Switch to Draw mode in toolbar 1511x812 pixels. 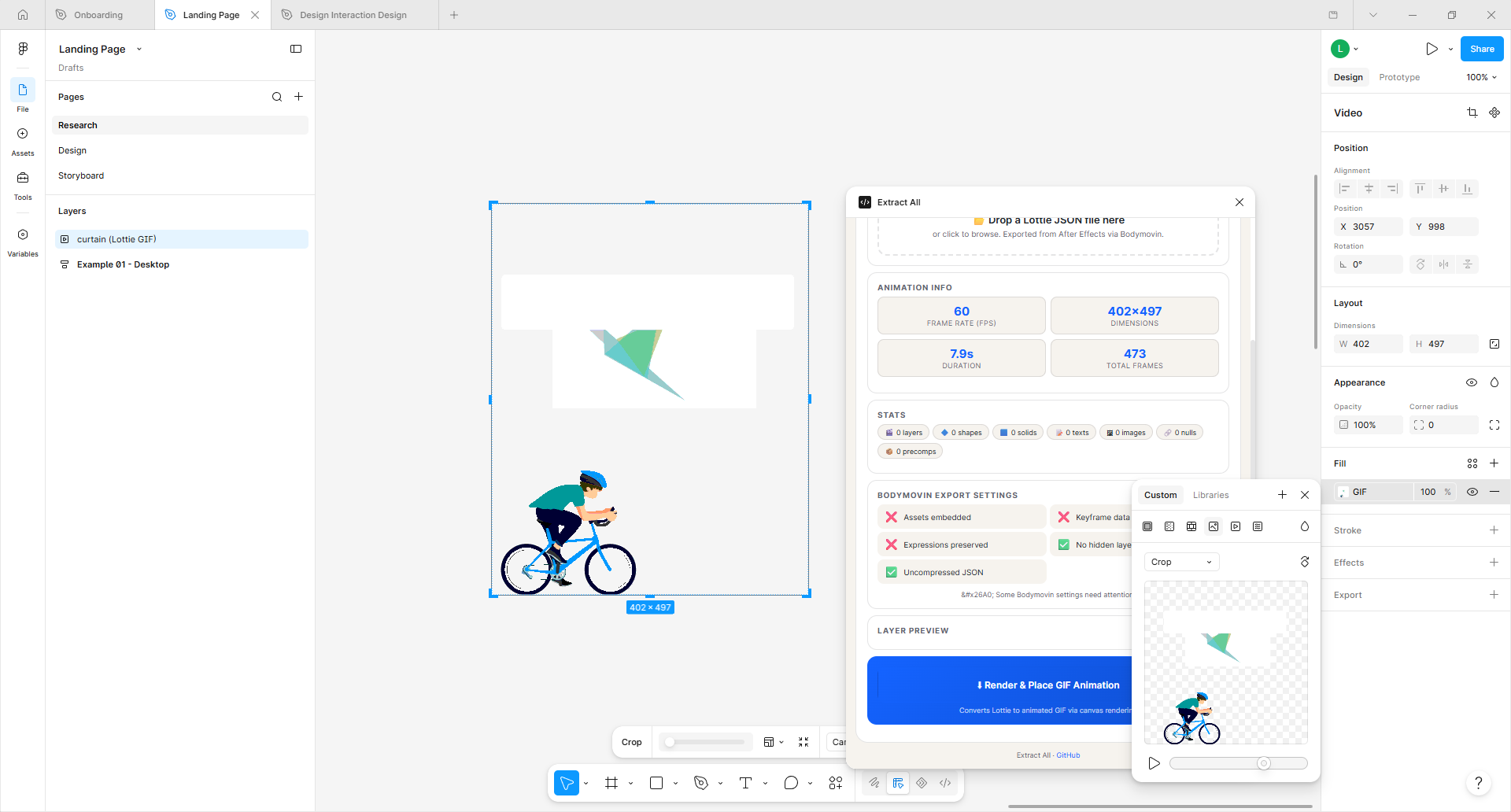pos(874,783)
